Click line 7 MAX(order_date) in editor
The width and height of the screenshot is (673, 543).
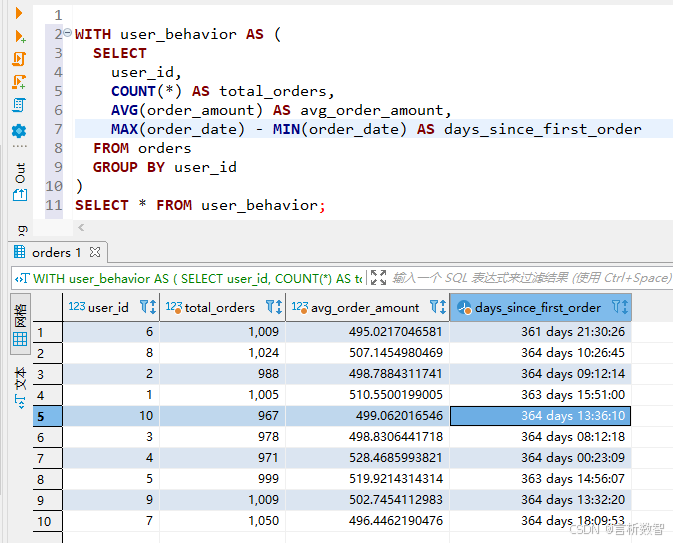(178, 129)
